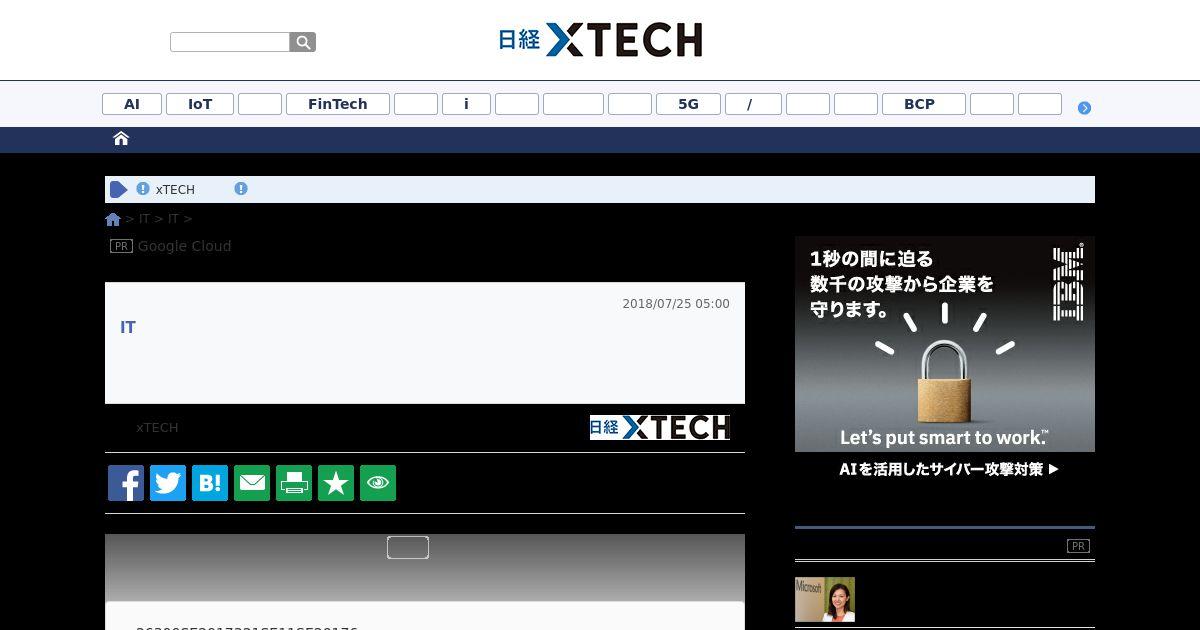Bookmark article with Hatena B!
This screenshot has width=1200, height=630.
point(210,483)
